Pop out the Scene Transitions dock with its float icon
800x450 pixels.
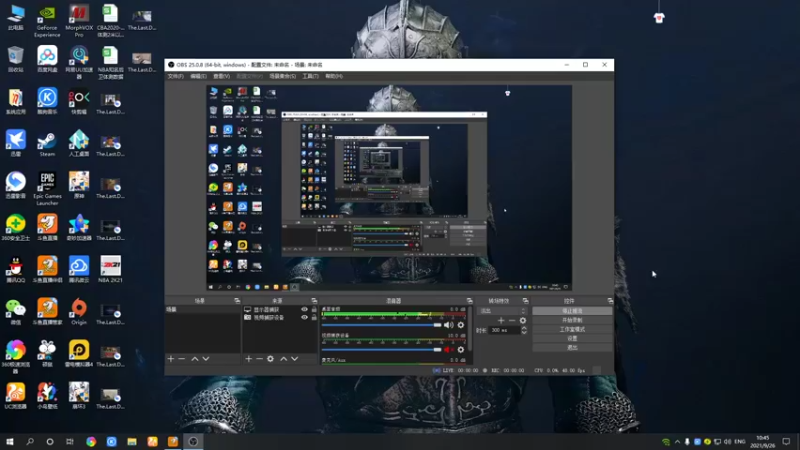pos(526,301)
